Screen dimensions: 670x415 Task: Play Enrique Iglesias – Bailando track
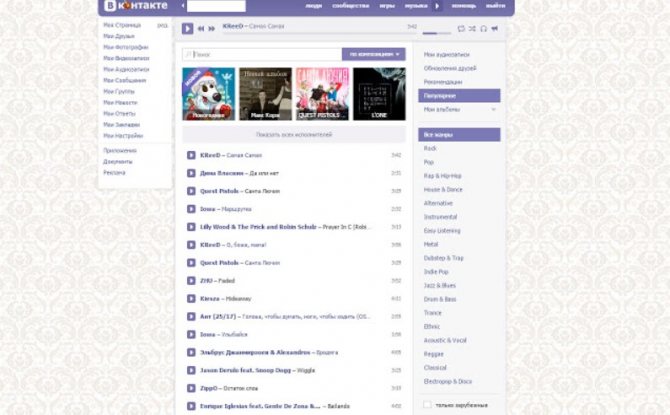tap(191, 406)
